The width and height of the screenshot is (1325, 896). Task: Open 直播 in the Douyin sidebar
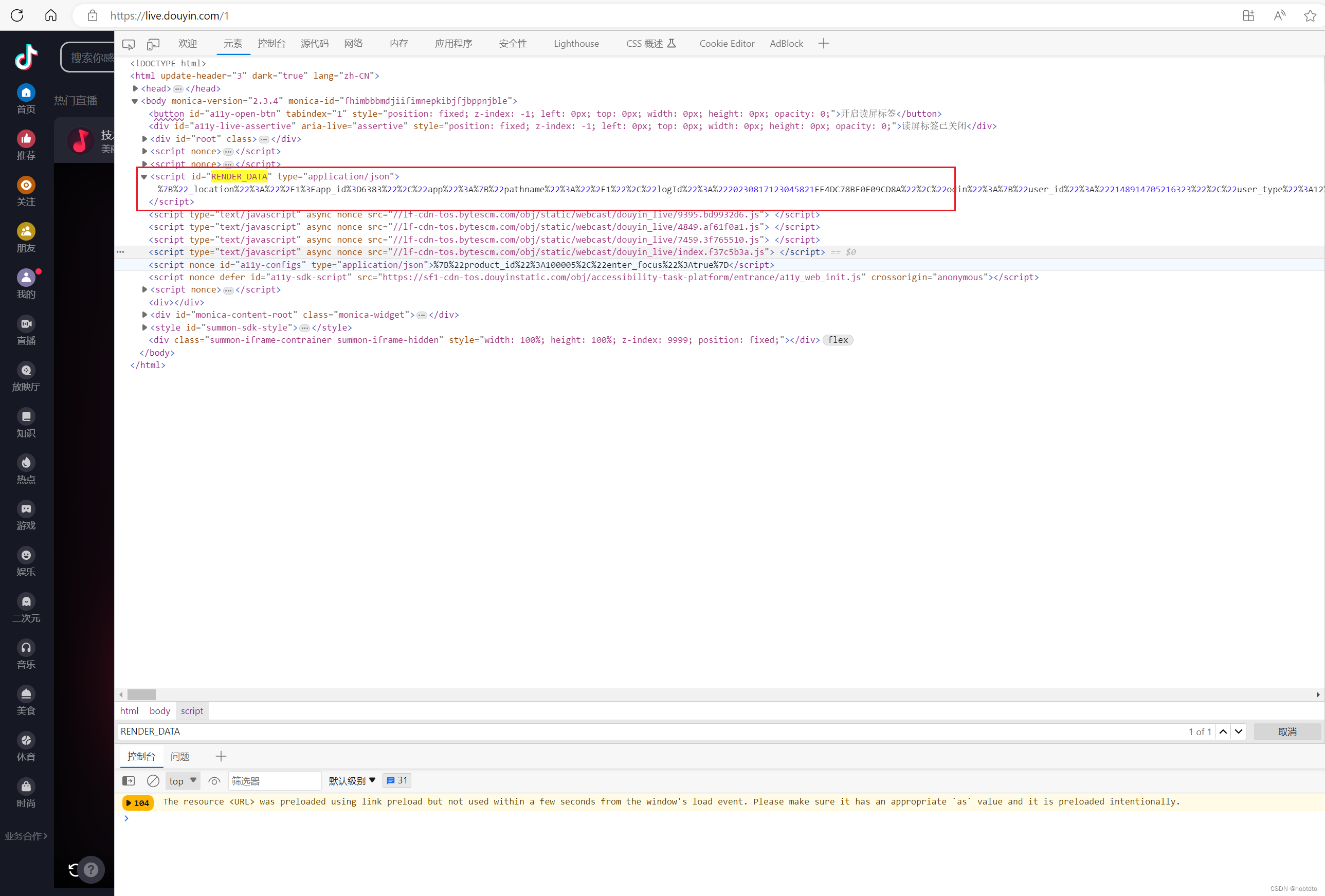(x=26, y=330)
